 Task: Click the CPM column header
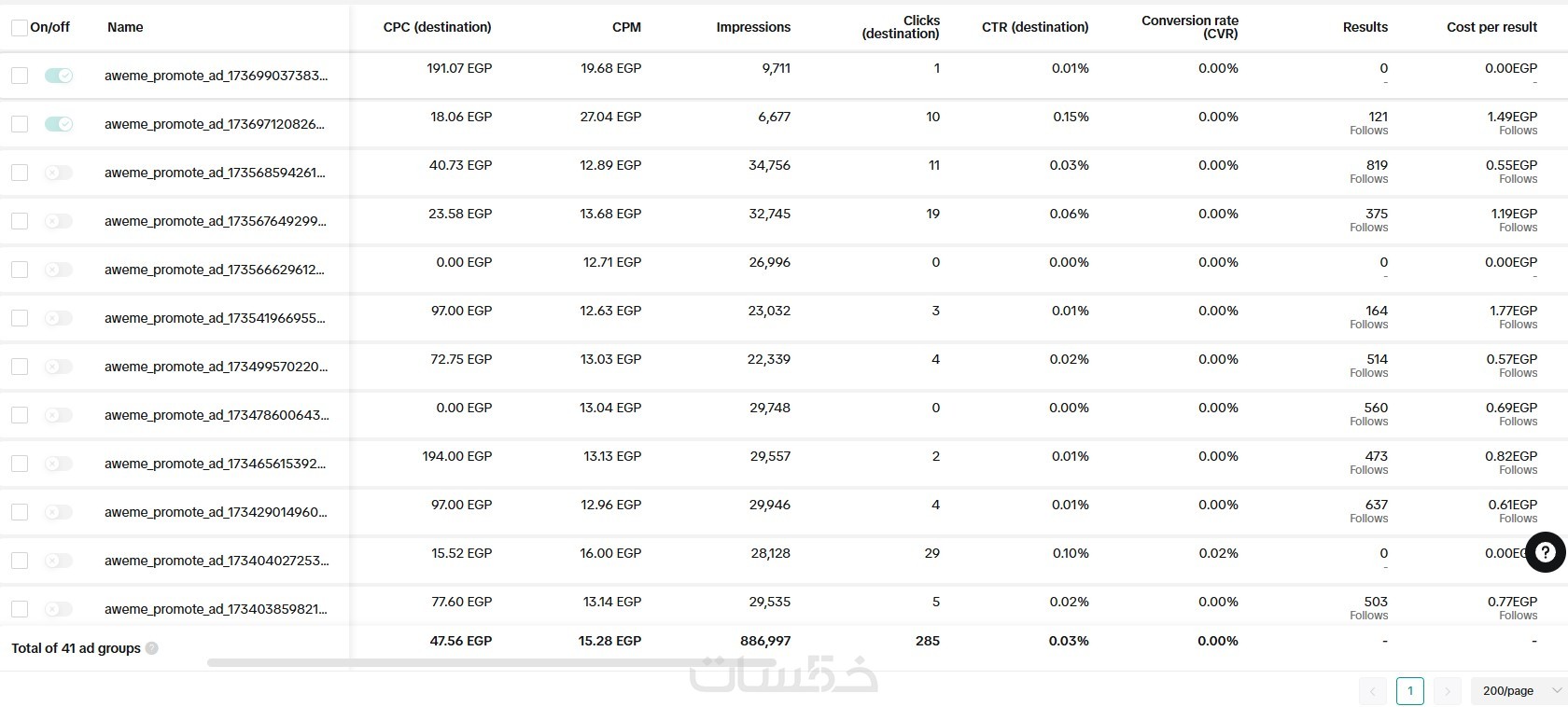pyautogui.click(x=626, y=27)
